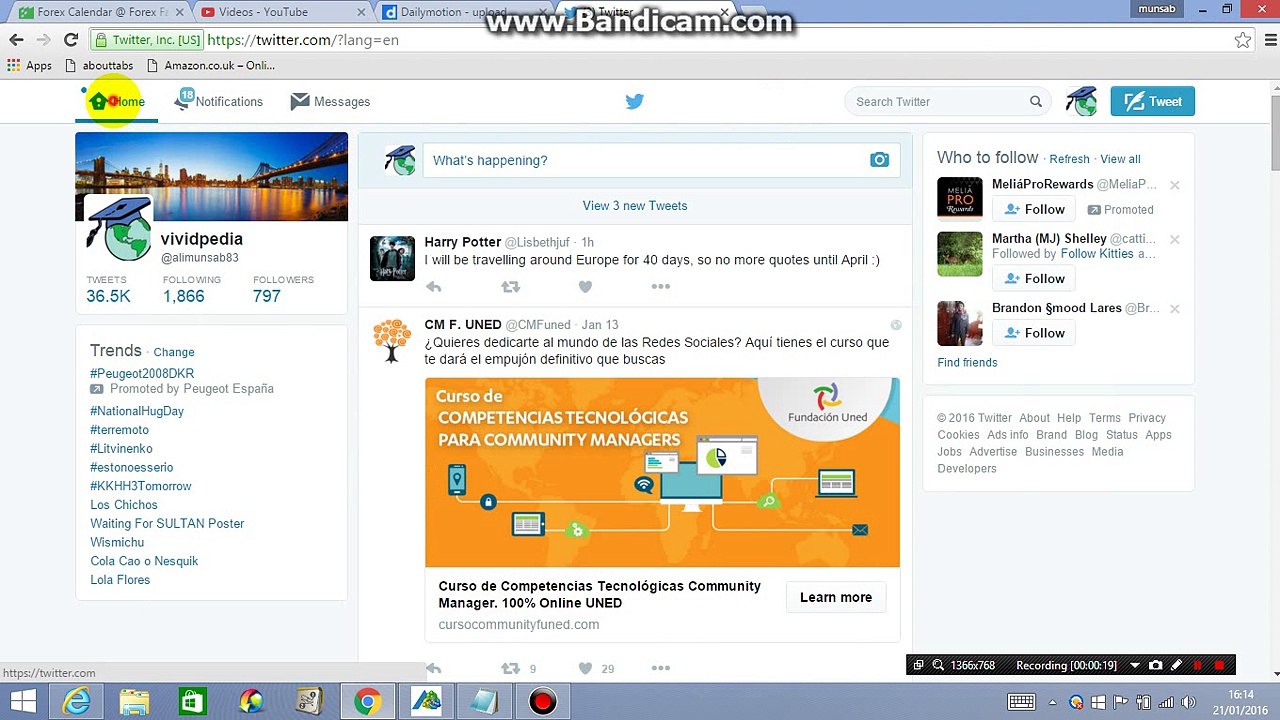View 3 new Tweets
This screenshot has width=1280, height=720.
pyautogui.click(x=635, y=206)
